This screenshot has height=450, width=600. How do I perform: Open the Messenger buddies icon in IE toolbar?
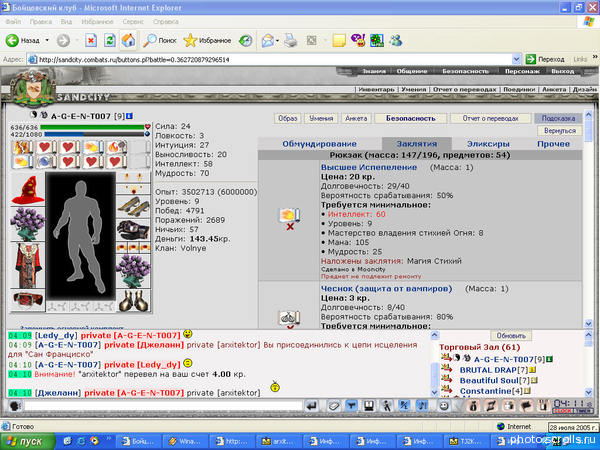click(x=396, y=41)
